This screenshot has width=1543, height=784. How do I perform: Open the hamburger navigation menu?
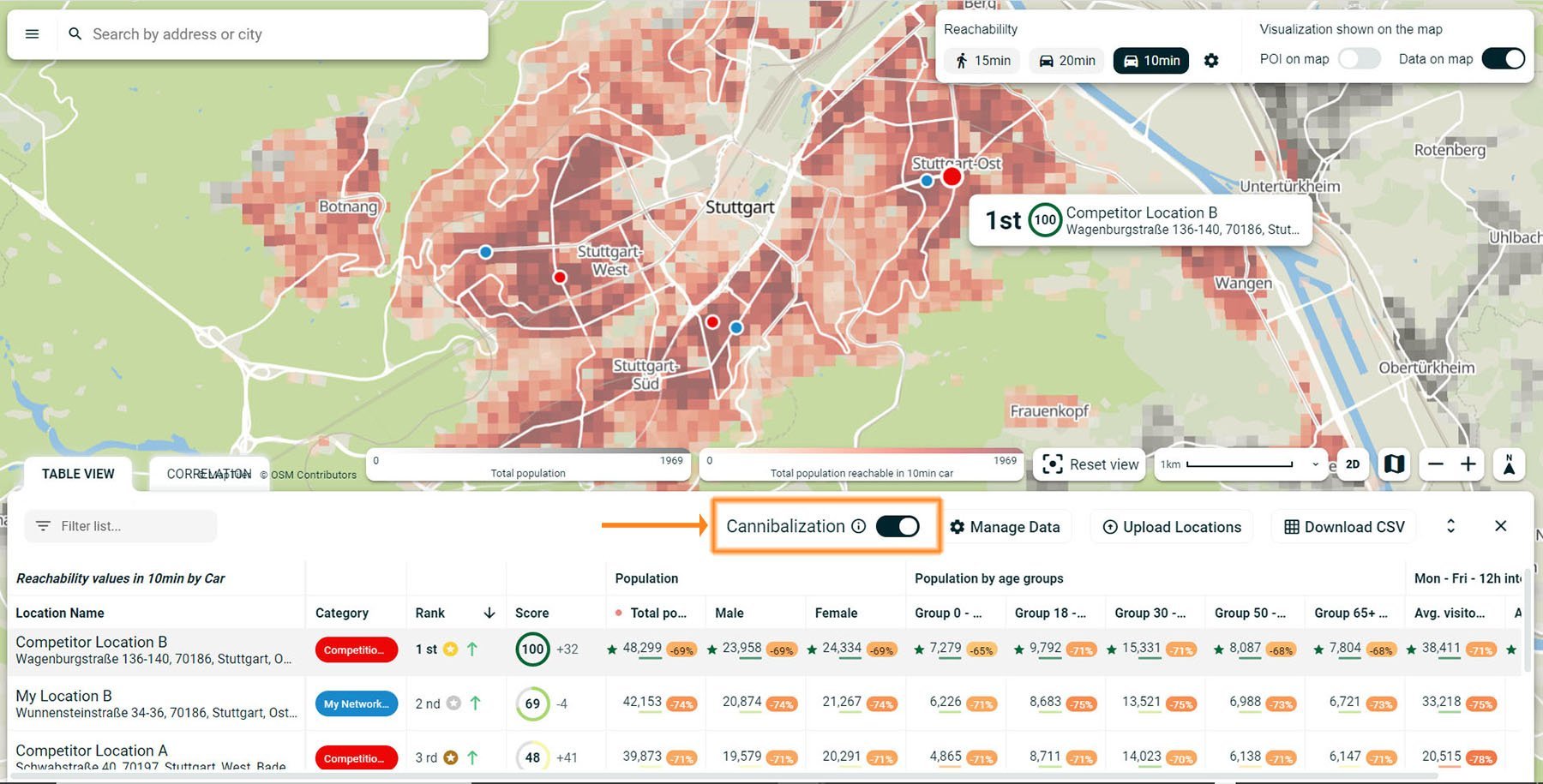click(x=32, y=33)
